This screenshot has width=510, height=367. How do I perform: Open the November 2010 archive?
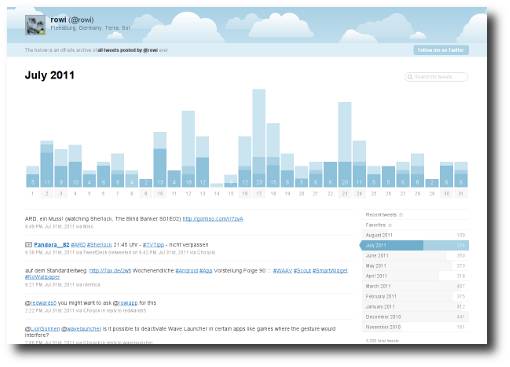coord(415,327)
